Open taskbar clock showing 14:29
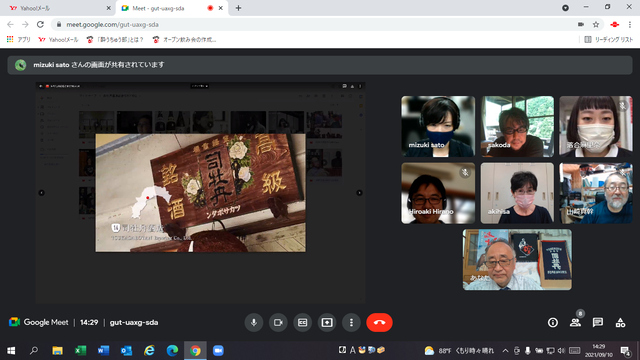Viewport: 640px width, 360px height. coord(599,351)
